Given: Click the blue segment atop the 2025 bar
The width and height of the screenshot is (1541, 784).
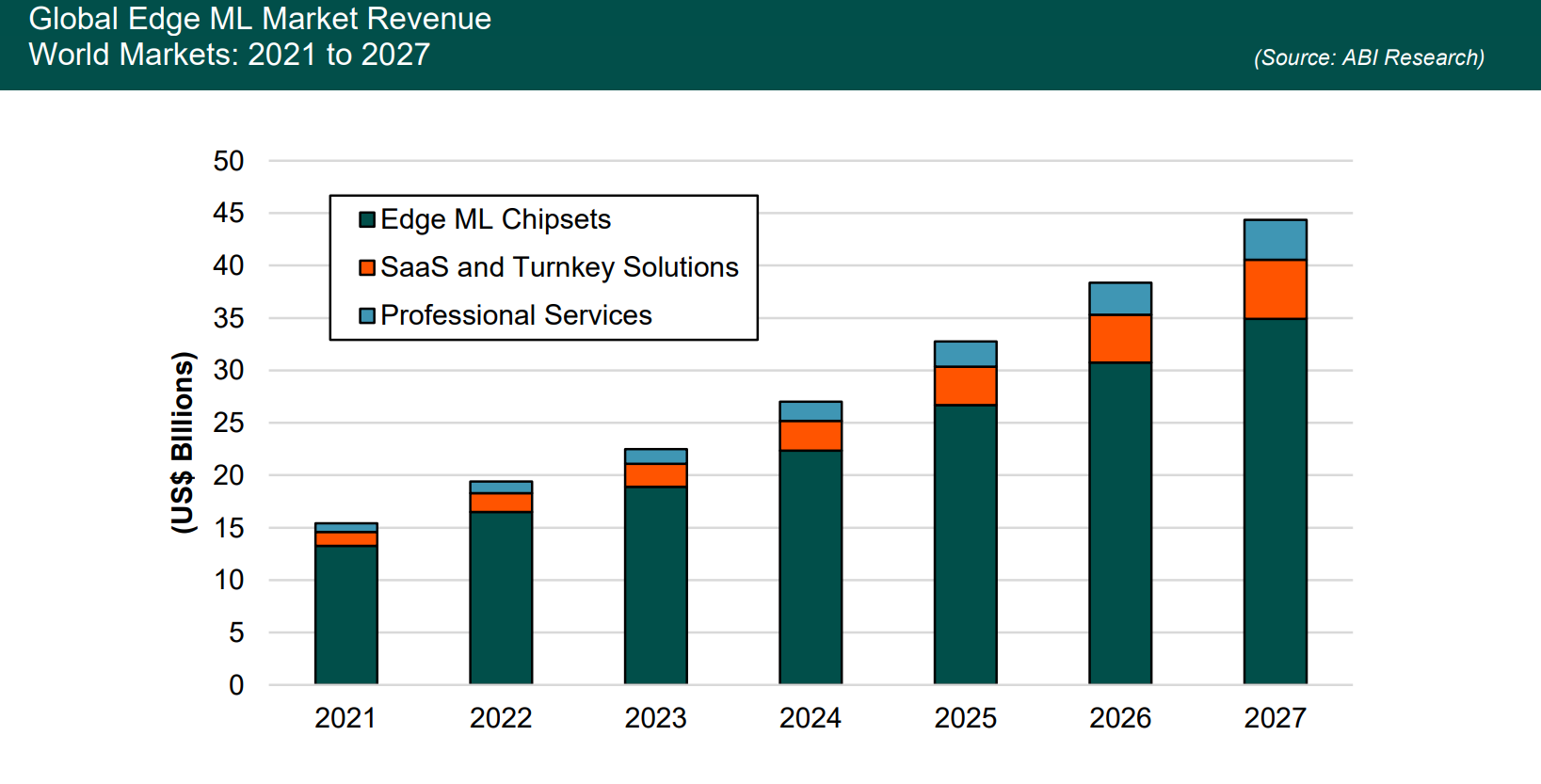Looking at the screenshot, I should pos(965,354).
